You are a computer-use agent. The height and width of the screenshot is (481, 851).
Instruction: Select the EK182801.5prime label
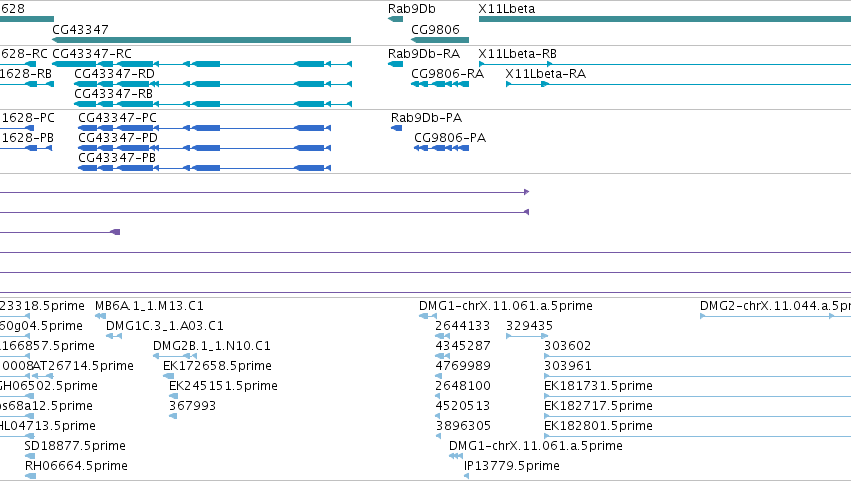coord(598,426)
